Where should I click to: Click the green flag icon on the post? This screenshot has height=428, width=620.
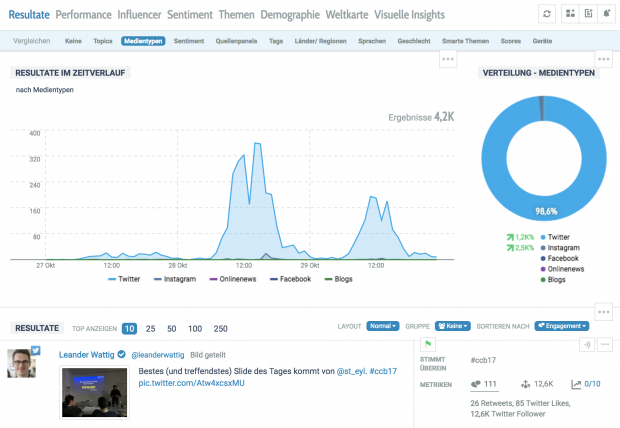click(428, 344)
